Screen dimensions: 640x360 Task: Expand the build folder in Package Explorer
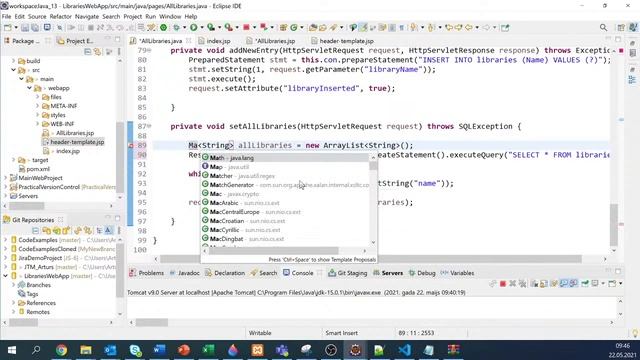13,61
